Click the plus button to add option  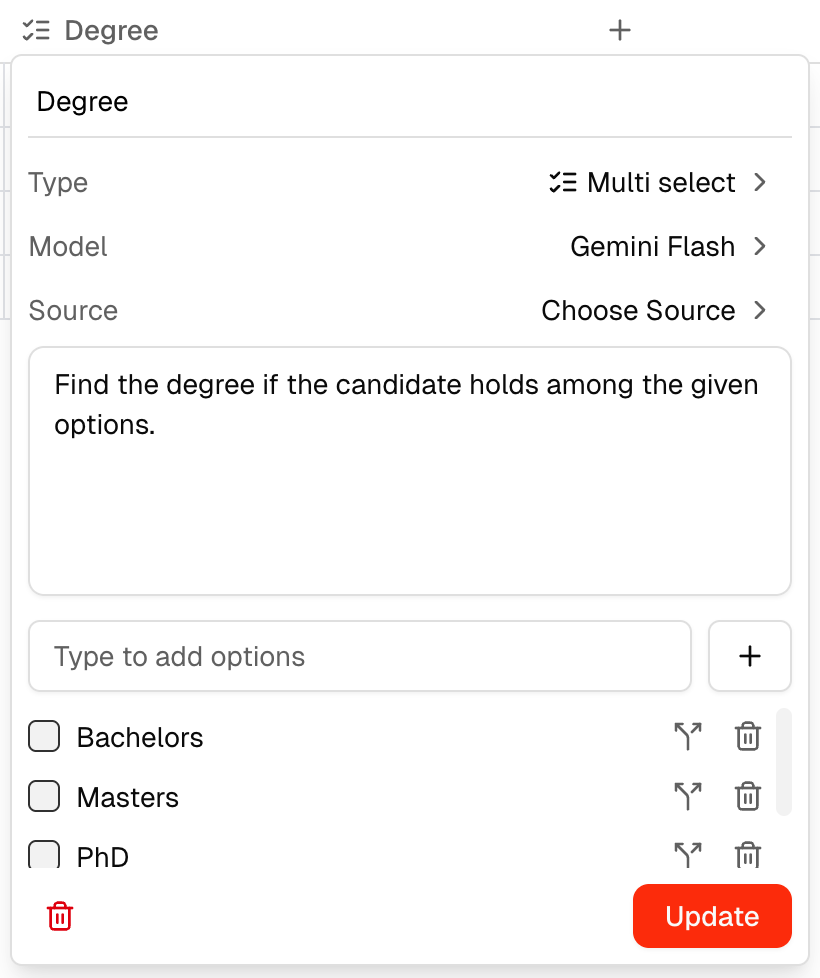749,656
